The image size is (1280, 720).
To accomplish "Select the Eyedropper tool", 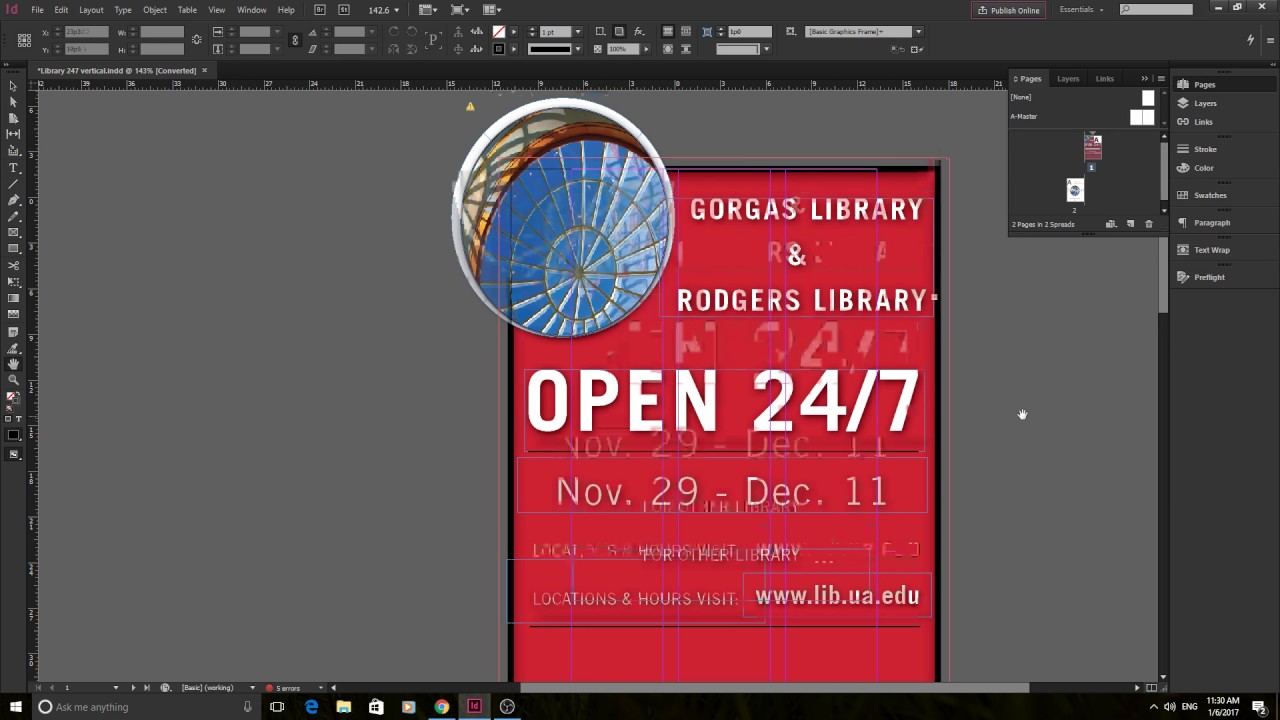I will 13,348.
